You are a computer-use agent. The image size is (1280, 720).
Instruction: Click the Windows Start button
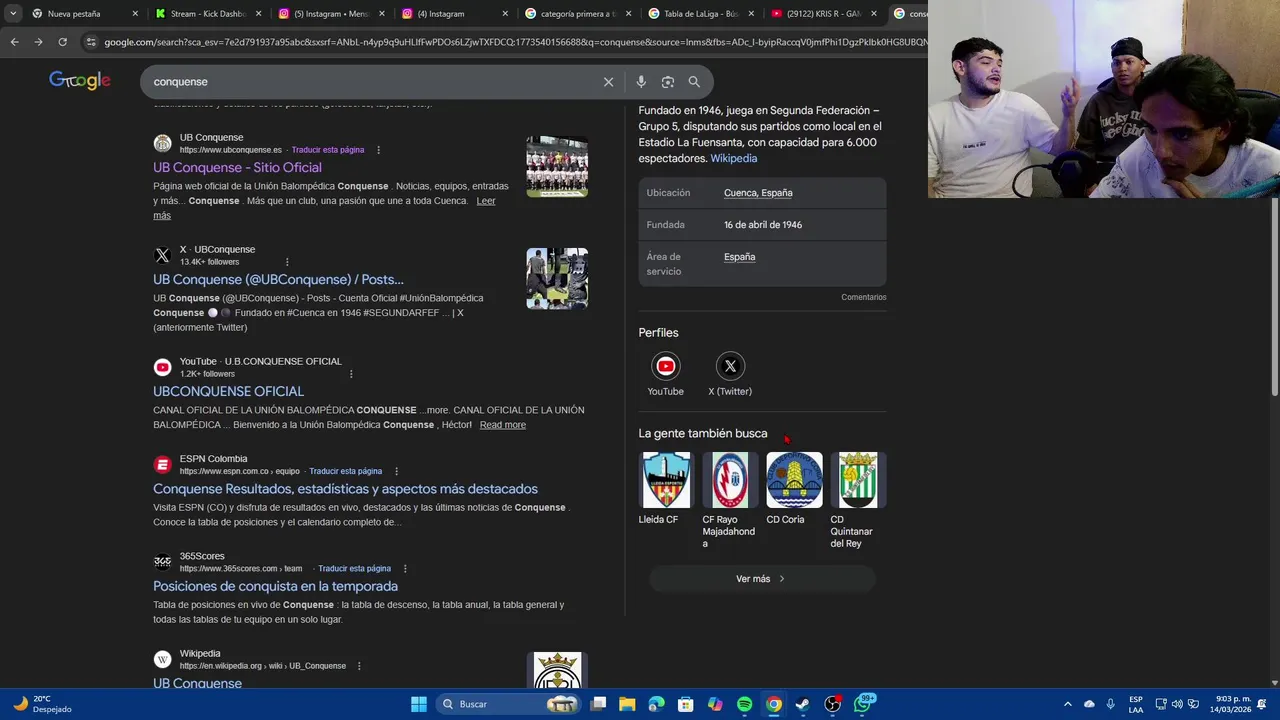(x=419, y=704)
